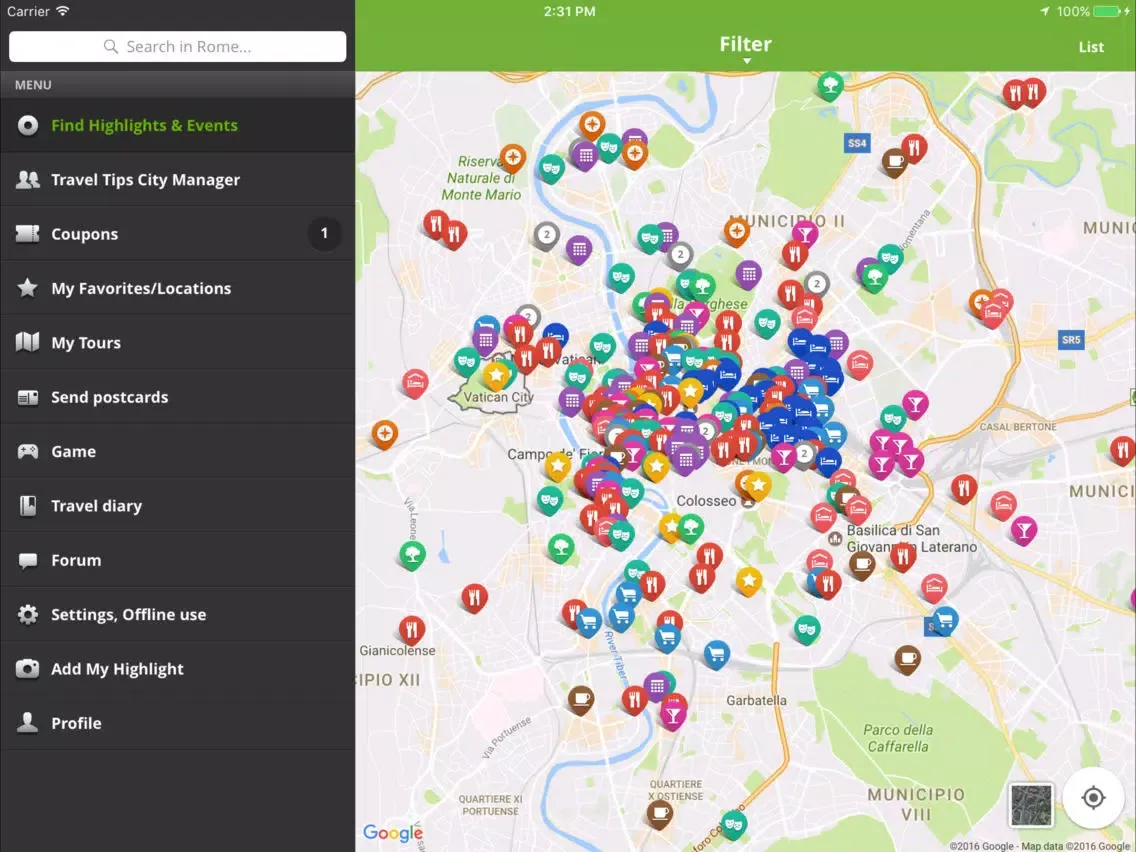Open Find Highlights & Events menu item
The image size is (1136, 852).
(x=178, y=125)
